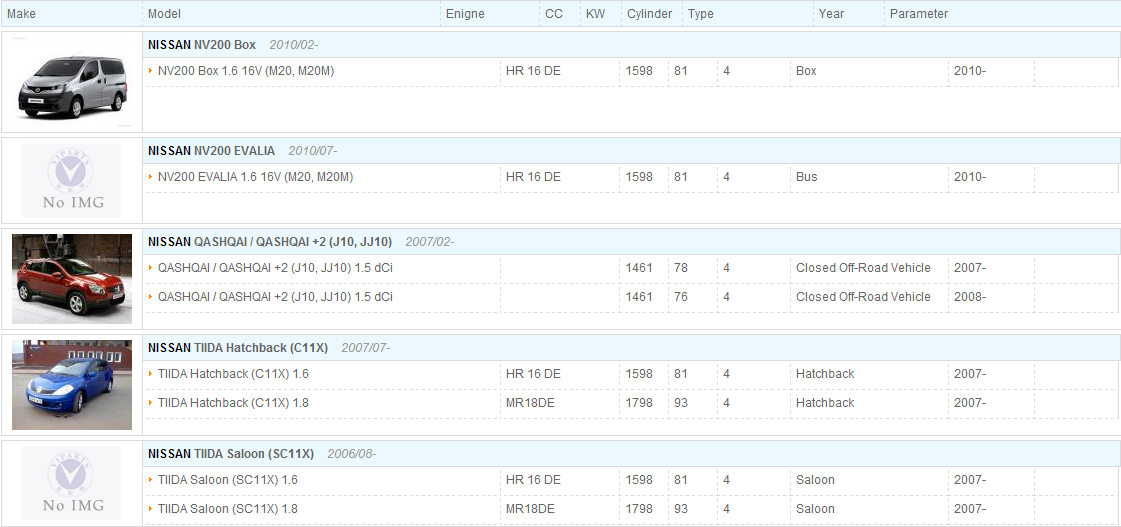Select QASHQAI 1.5 dCi 76 KW row
This screenshot has width=1121, height=527.
click(275, 296)
